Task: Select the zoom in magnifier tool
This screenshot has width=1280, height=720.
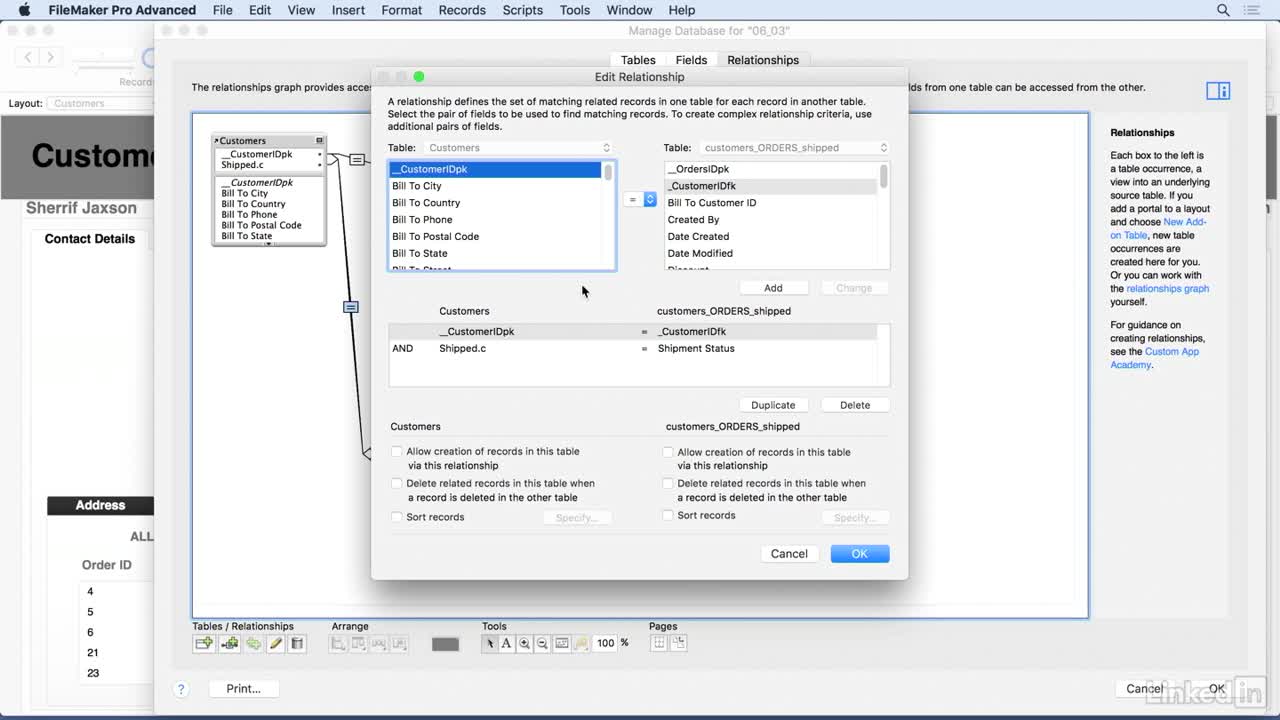Action: pos(524,644)
